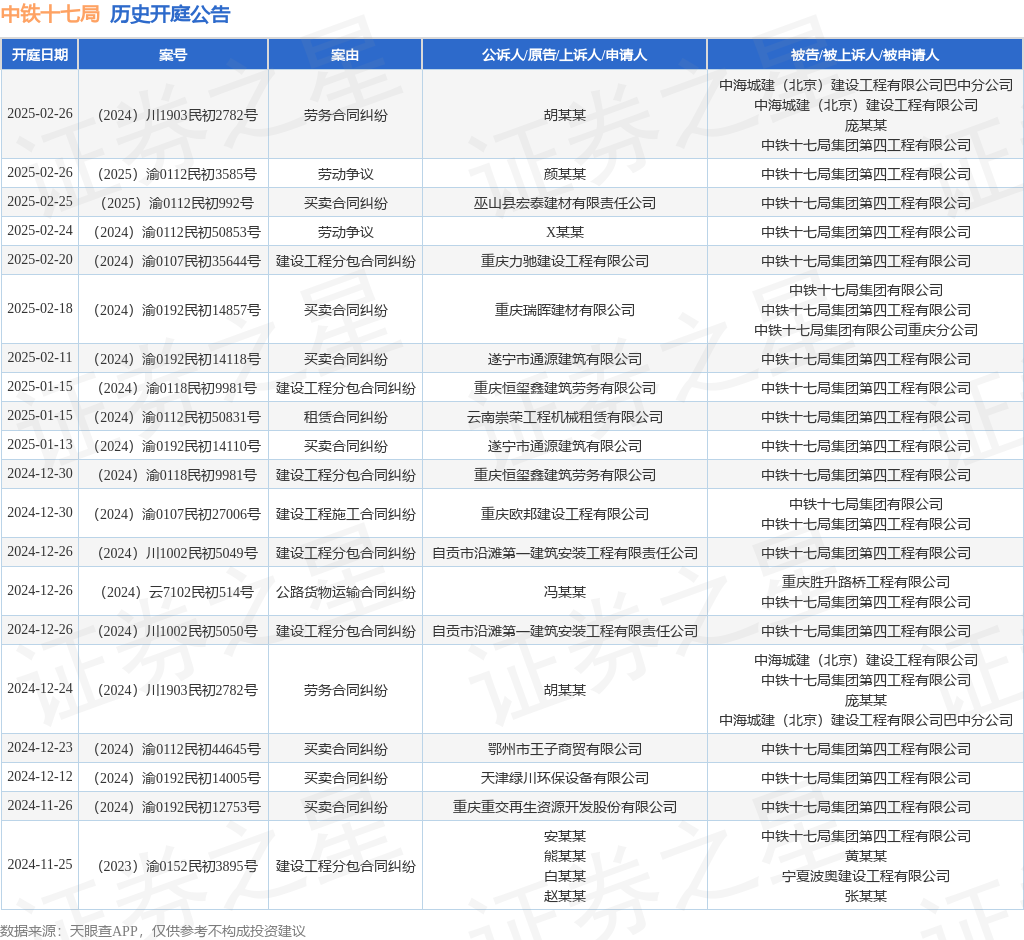1024x940 pixels.
Task: Click defendant 张某某
Action: (x=866, y=896)
